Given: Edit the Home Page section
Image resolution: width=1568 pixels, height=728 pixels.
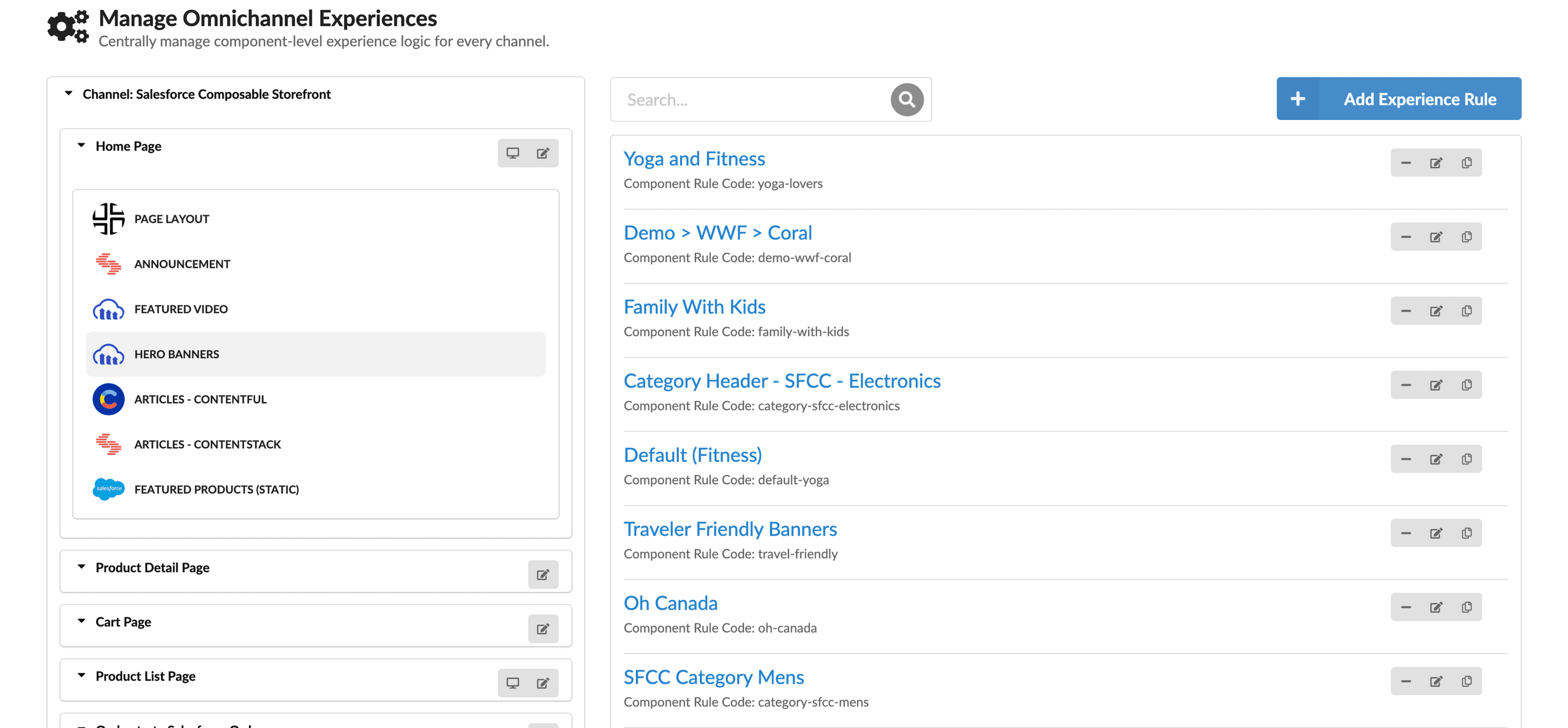Looking at the screenshot, I should pyautogui.click(x=543, y=153).
